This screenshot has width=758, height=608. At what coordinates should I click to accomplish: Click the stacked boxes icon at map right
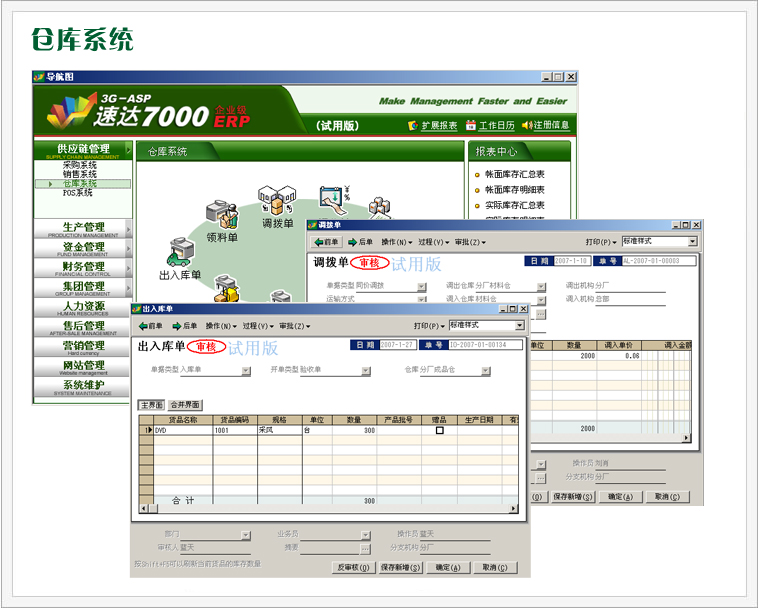[380, 208]
